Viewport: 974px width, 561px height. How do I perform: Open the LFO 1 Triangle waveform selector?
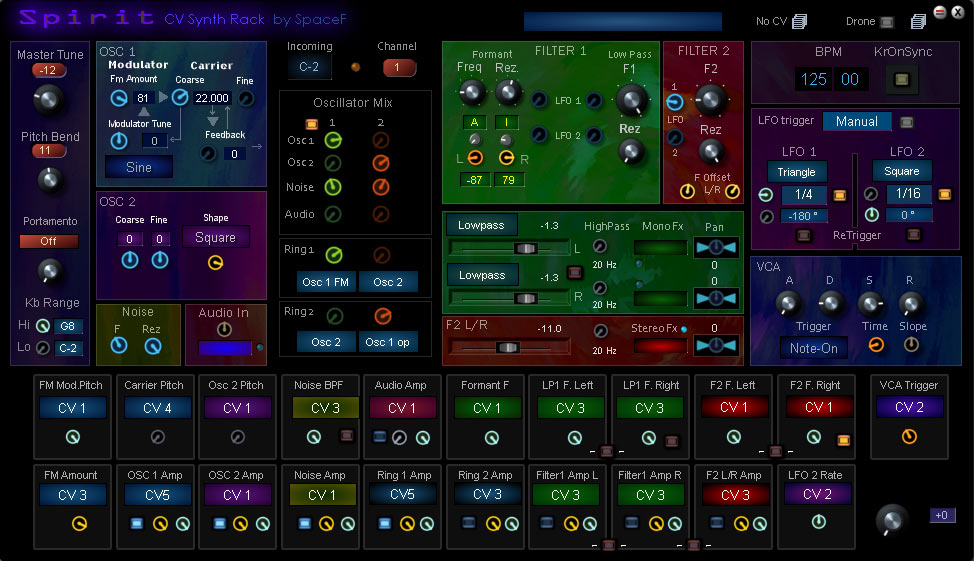tap(797, 172)
